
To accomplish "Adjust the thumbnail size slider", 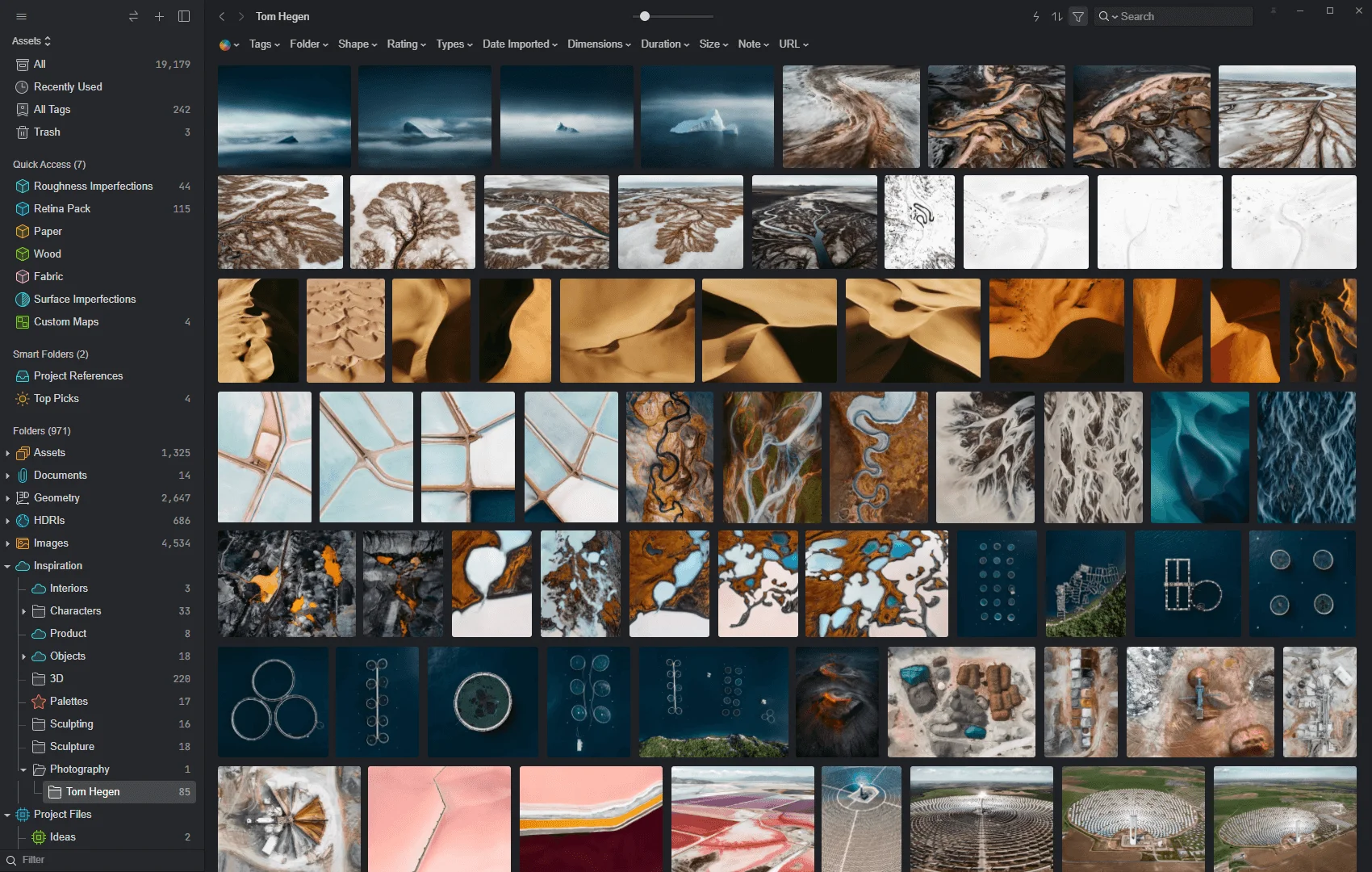I will click(644, 16).
